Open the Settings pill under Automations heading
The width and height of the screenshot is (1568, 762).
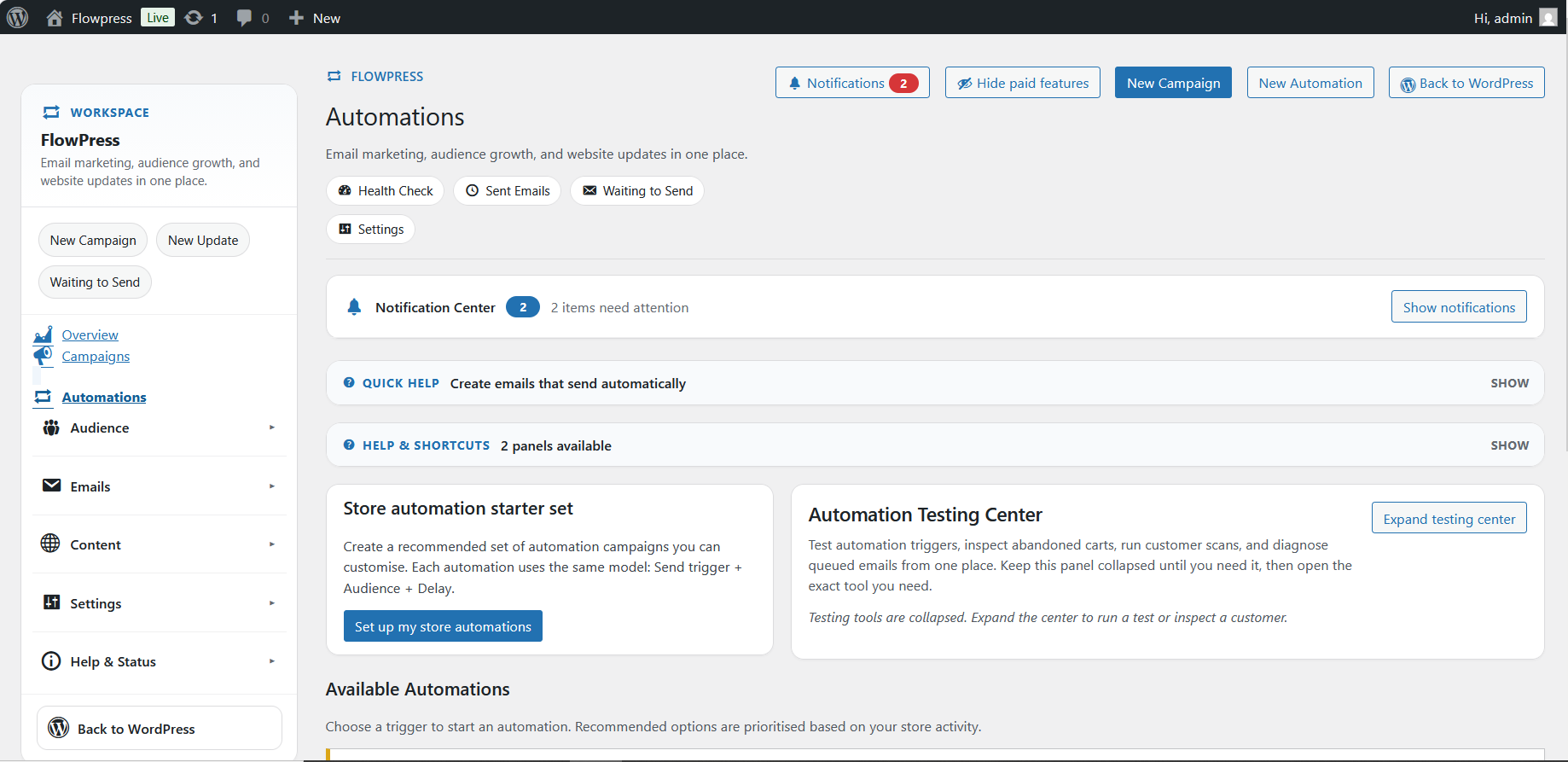[x=371, y=230]
